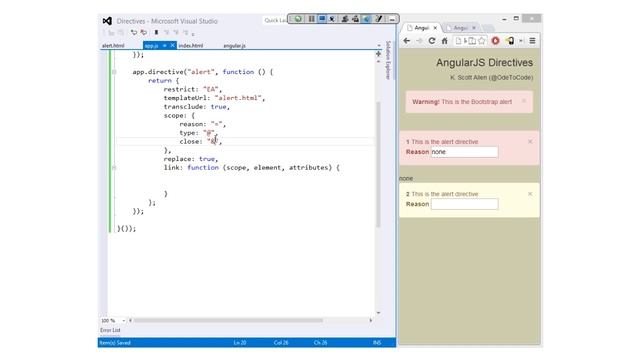Close alert directive number 1
Screen dimensions: 640x360
pyautogui.click(x=530, y=142)
